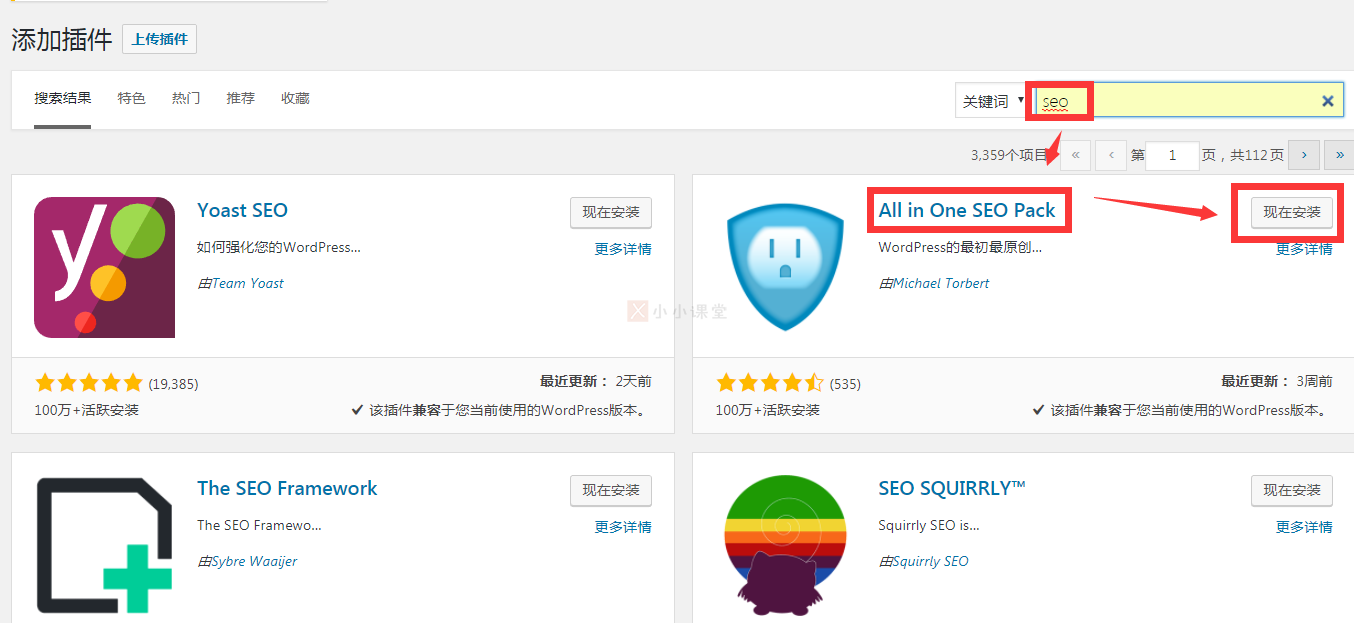Go to the first results page

pyautogui.click(x=1075, y=155)
